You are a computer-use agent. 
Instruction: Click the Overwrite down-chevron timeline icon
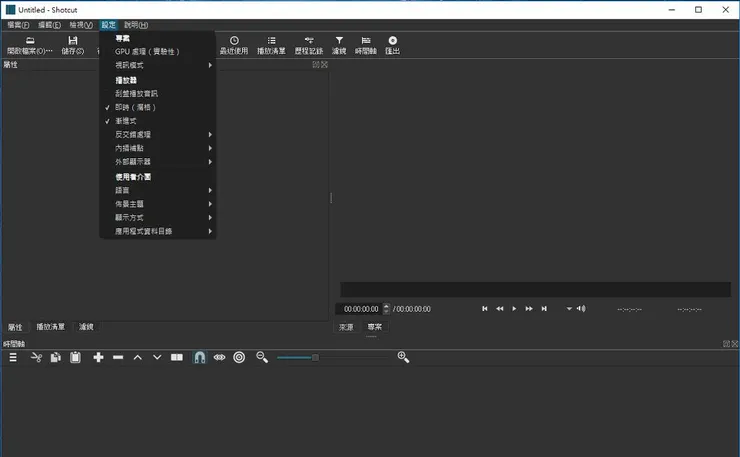click(157, 357)
